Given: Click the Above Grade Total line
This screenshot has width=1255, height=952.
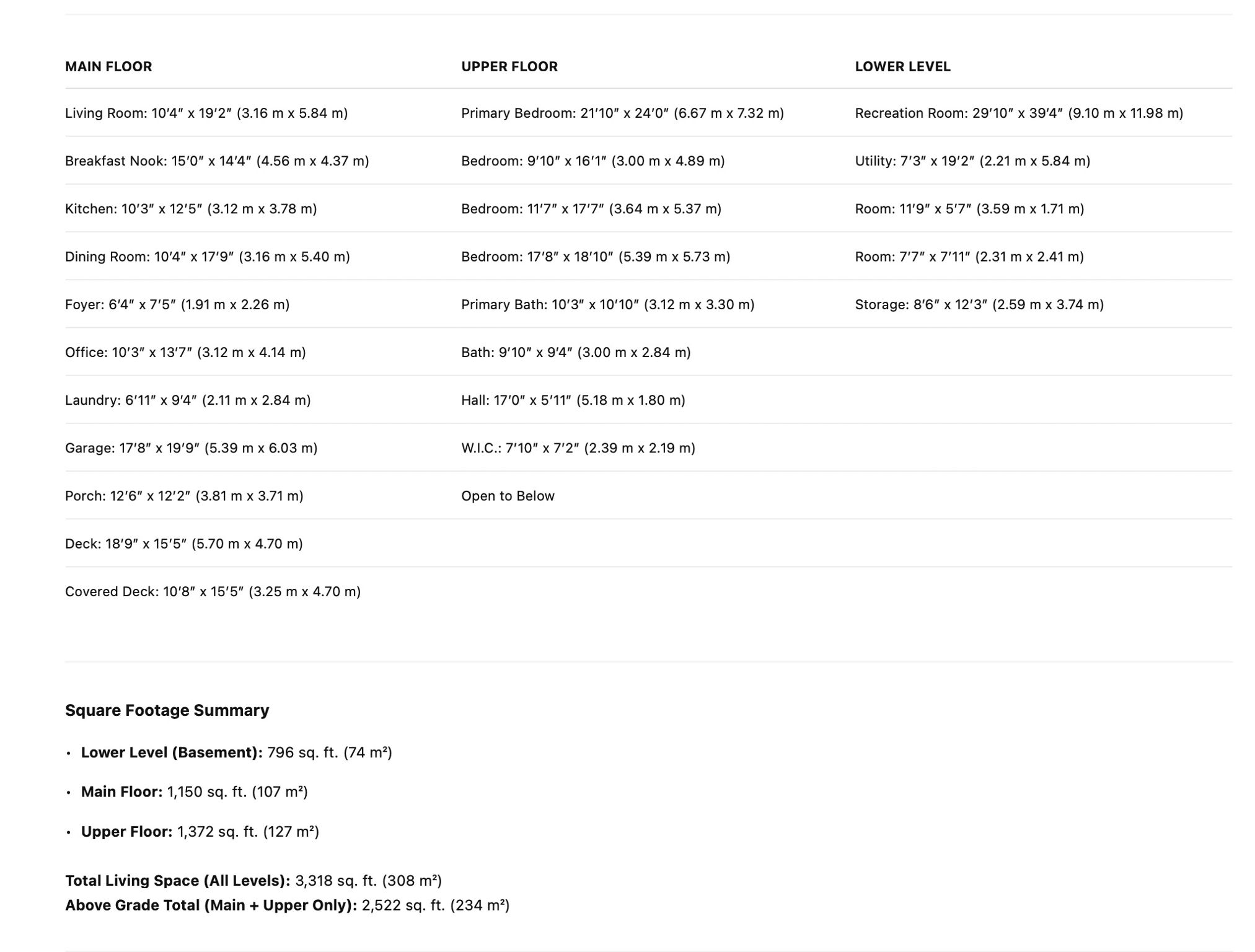Looking at the screenshot, I should 288,906.
